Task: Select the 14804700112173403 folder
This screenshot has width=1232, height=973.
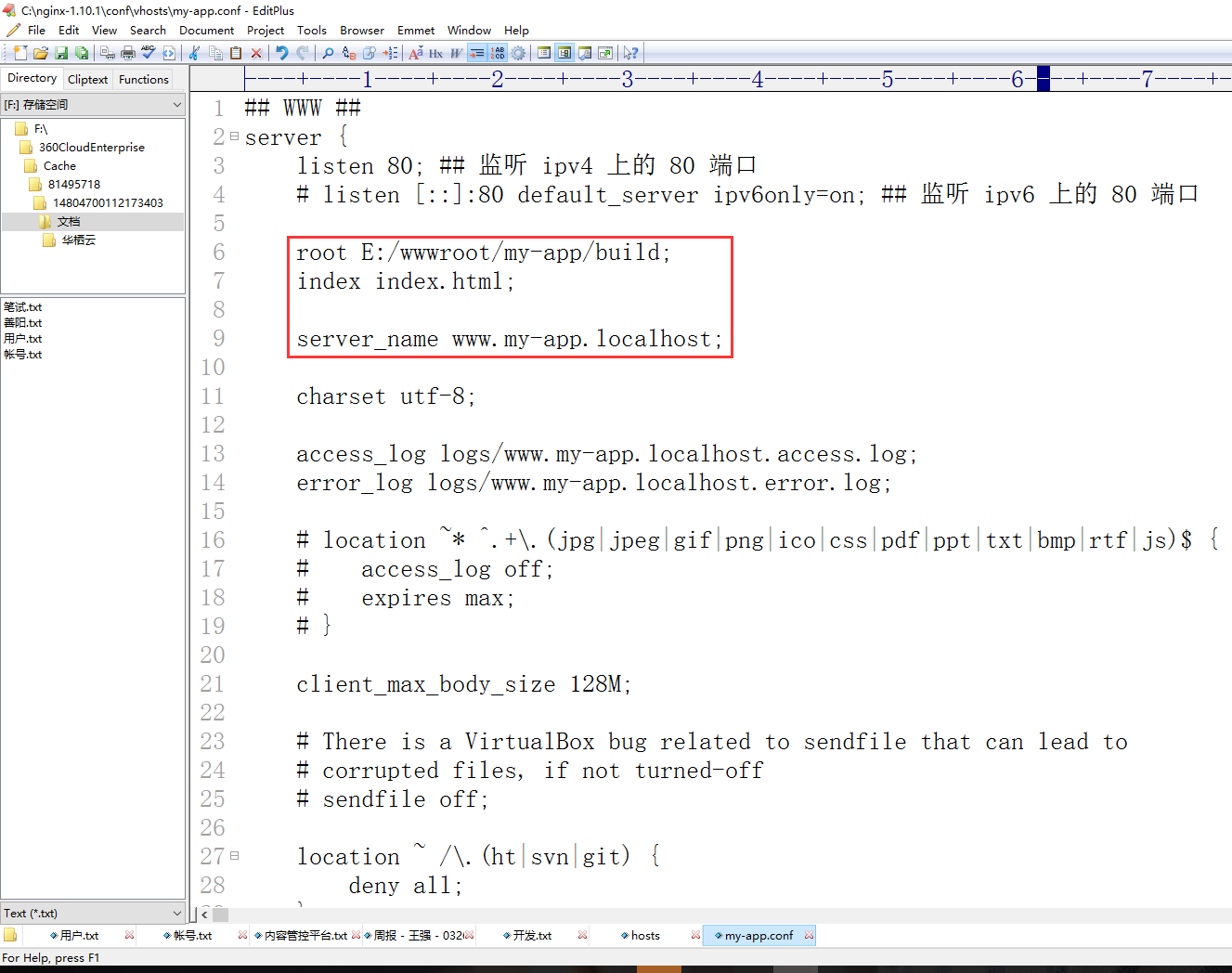Action: [x=98, y=203]
